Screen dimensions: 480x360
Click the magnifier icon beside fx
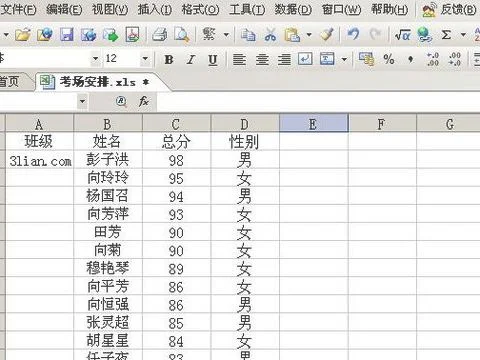coord(121,101)
